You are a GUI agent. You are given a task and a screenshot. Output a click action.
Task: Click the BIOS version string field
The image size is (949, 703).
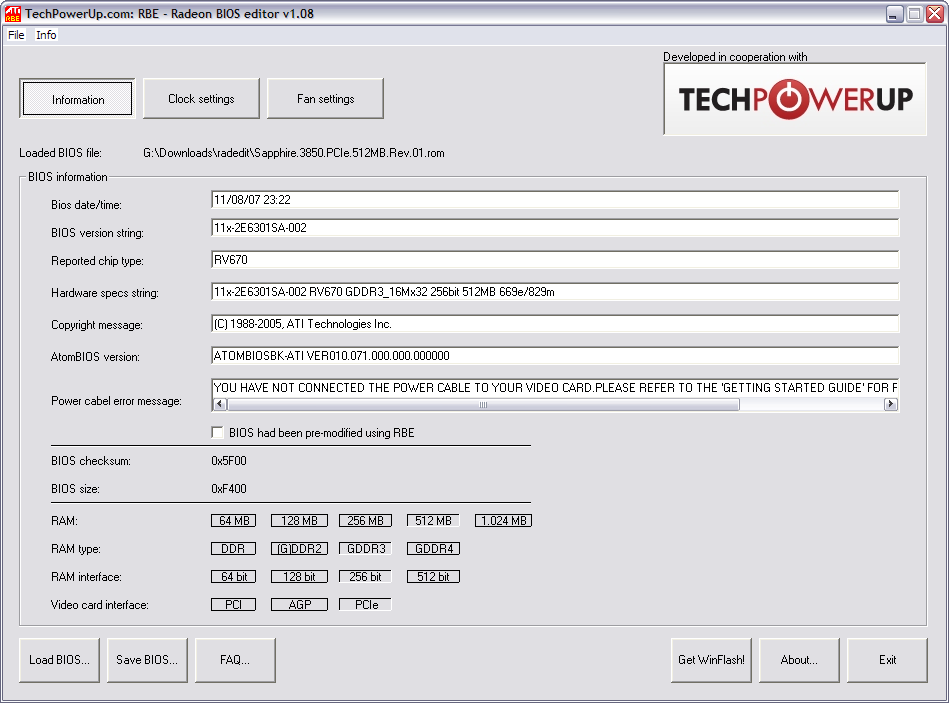(x=555, y=228)
